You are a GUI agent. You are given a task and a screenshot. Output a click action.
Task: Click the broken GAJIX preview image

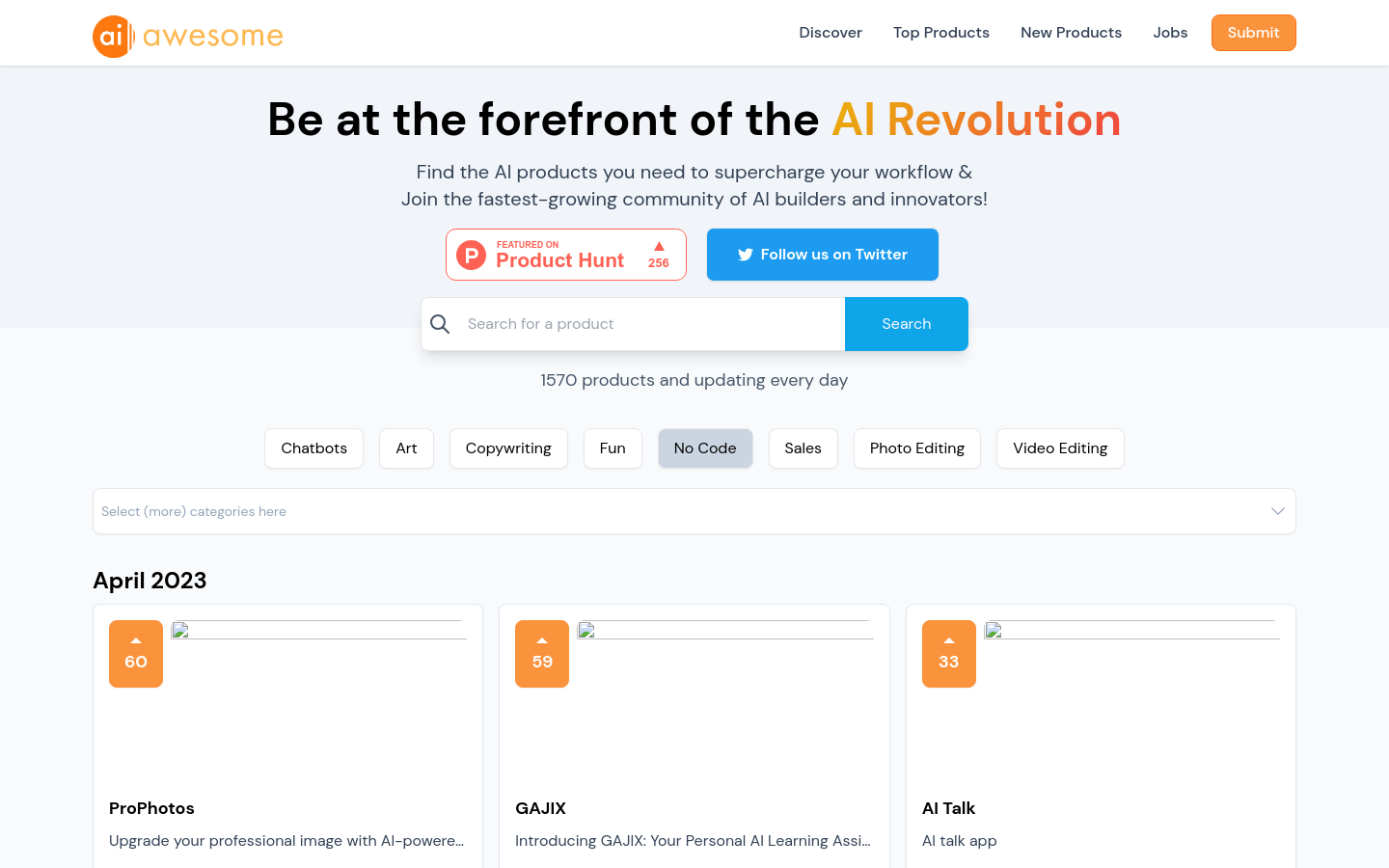click(x=725, y=631)
